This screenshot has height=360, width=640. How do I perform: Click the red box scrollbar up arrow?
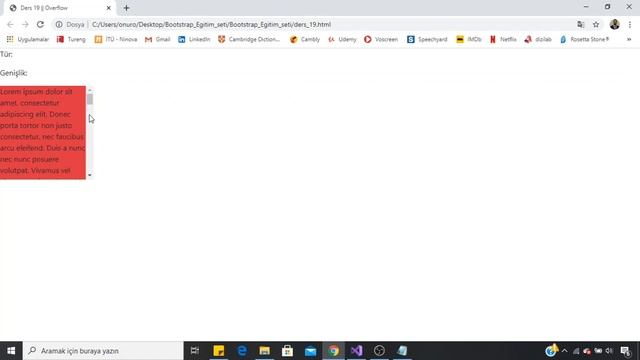tap(90, 89)
